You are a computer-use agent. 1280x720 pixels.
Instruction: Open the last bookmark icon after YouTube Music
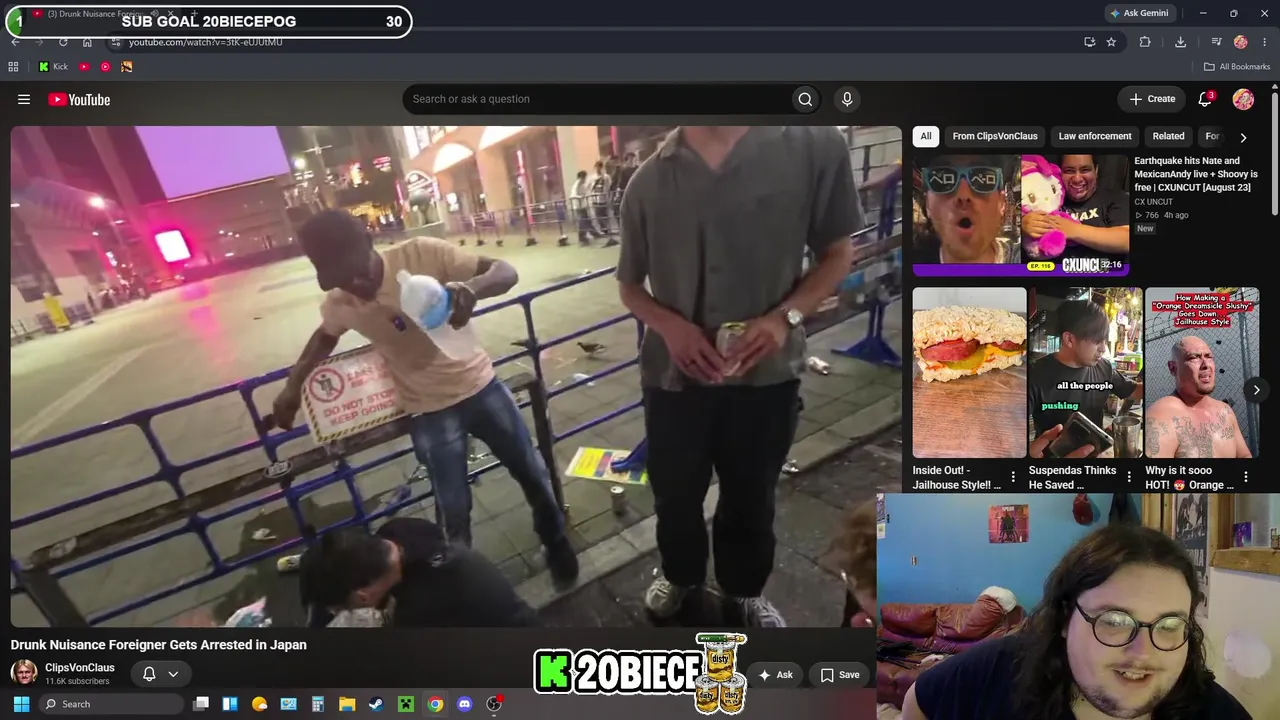(126, 67)
